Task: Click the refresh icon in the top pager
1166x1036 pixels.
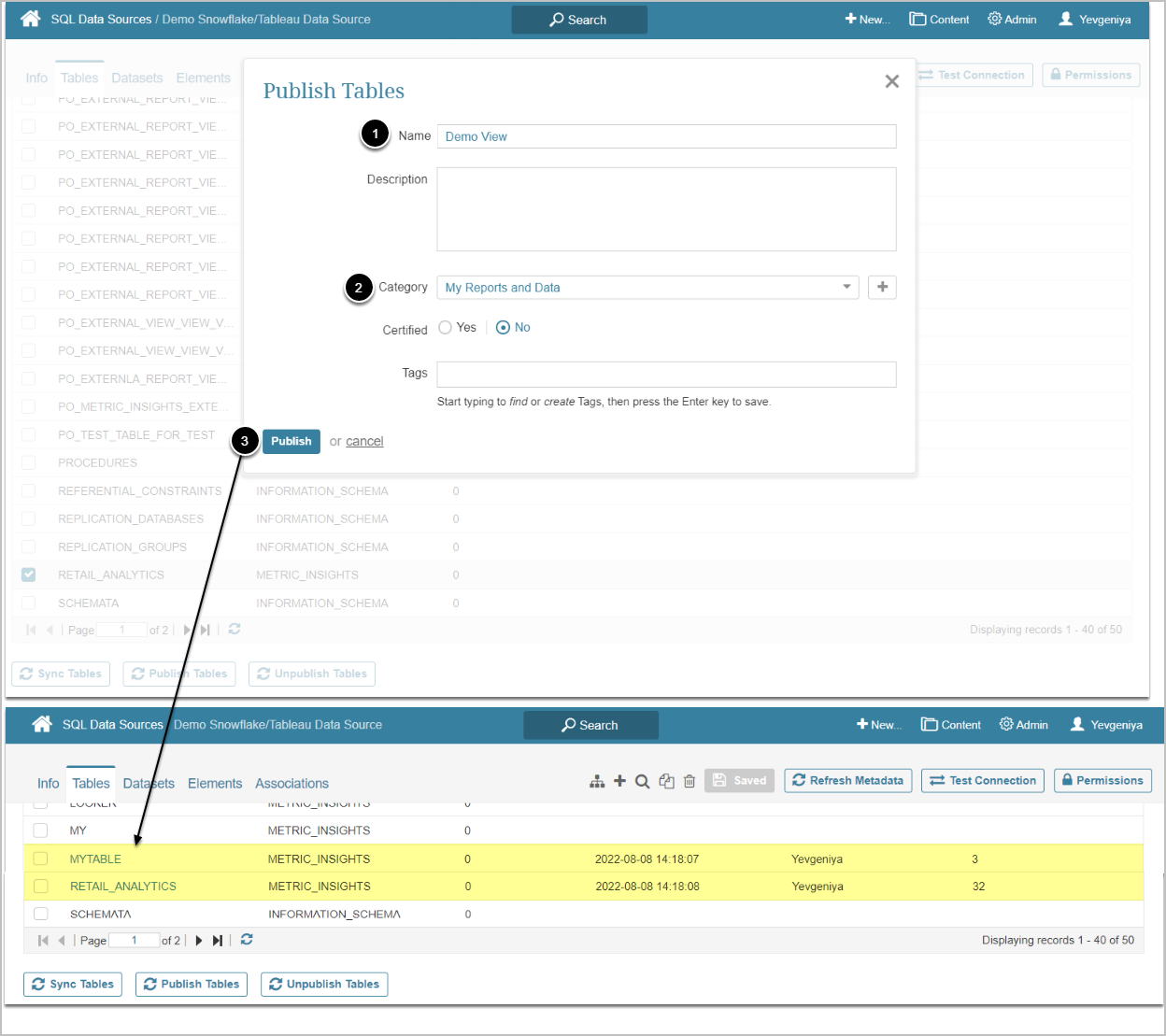Action: click(x=235, y=629)
